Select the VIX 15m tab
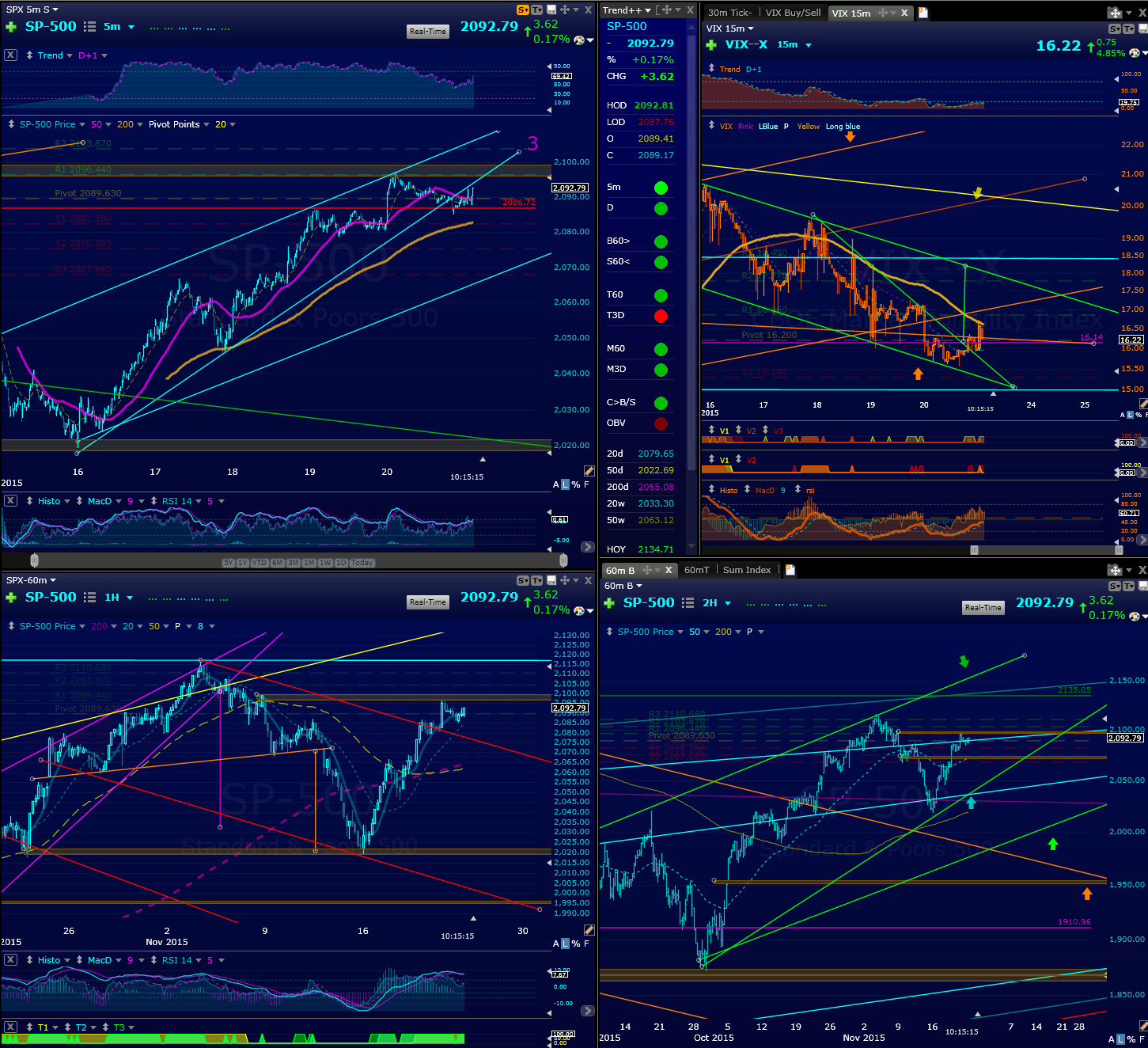 (x=851, y=13)
